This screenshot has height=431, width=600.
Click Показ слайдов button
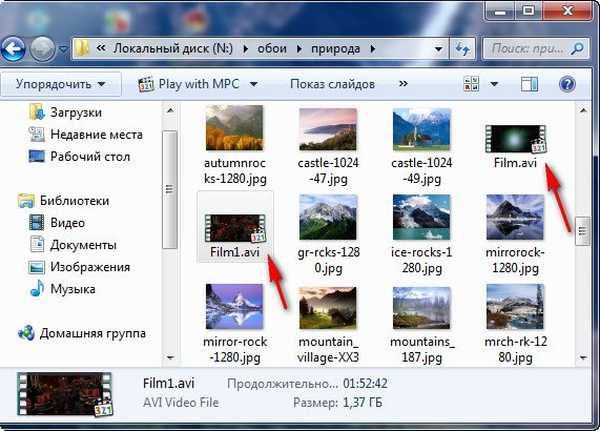click(x=332, y=84)
